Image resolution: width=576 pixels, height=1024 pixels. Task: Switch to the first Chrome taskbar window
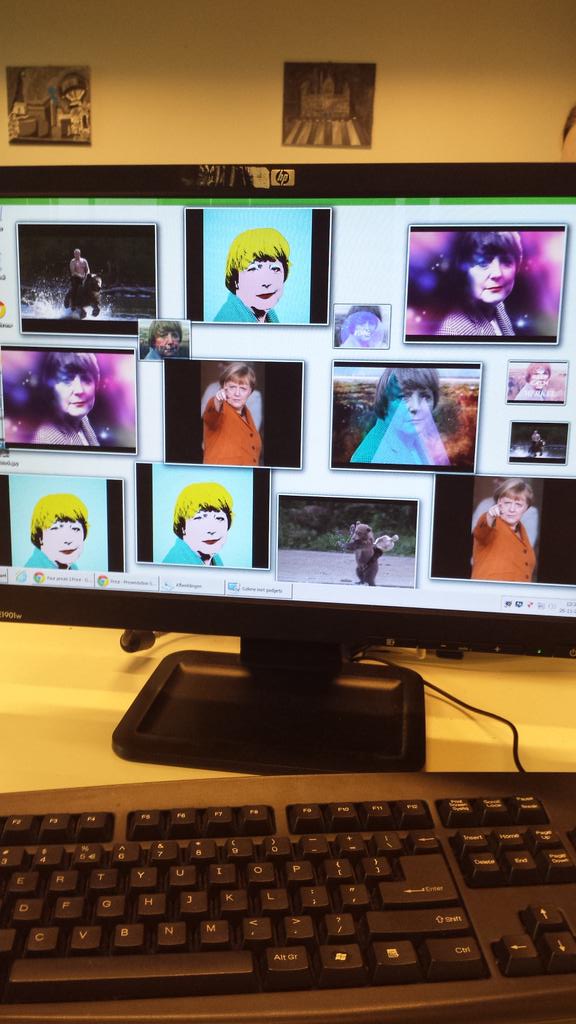62,578
